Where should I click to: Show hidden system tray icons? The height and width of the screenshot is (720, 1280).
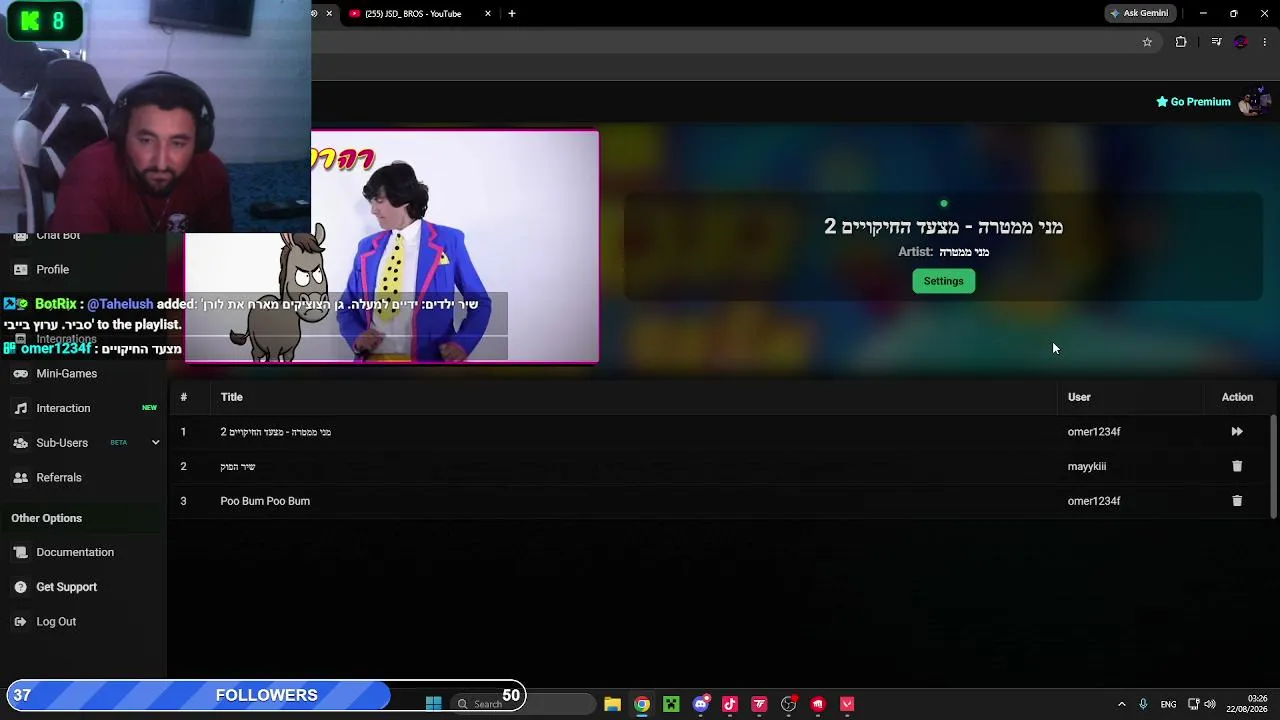1121,704
